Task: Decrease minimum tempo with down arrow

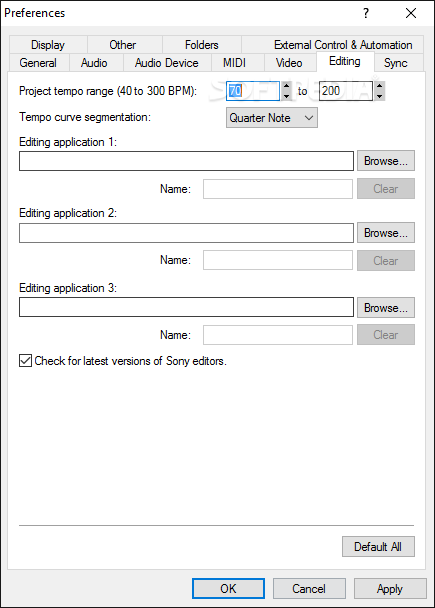Action: pyautogui.click(x=287, y=96)
